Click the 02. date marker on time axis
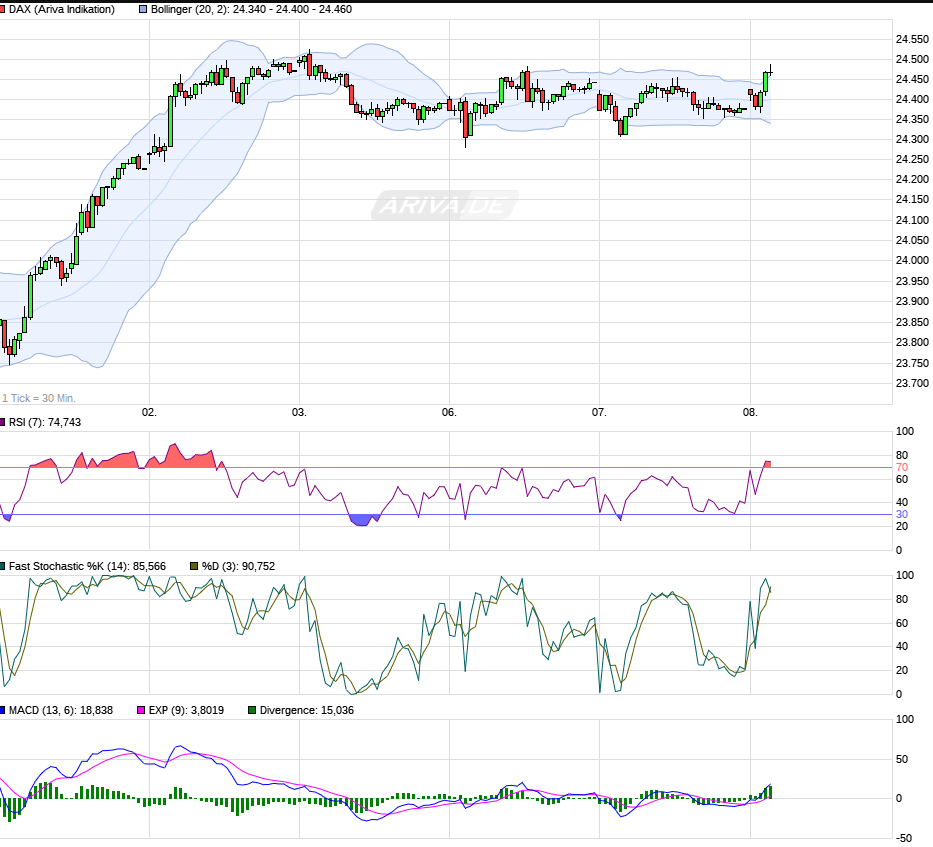933x847 pixels. click(149, 412)
